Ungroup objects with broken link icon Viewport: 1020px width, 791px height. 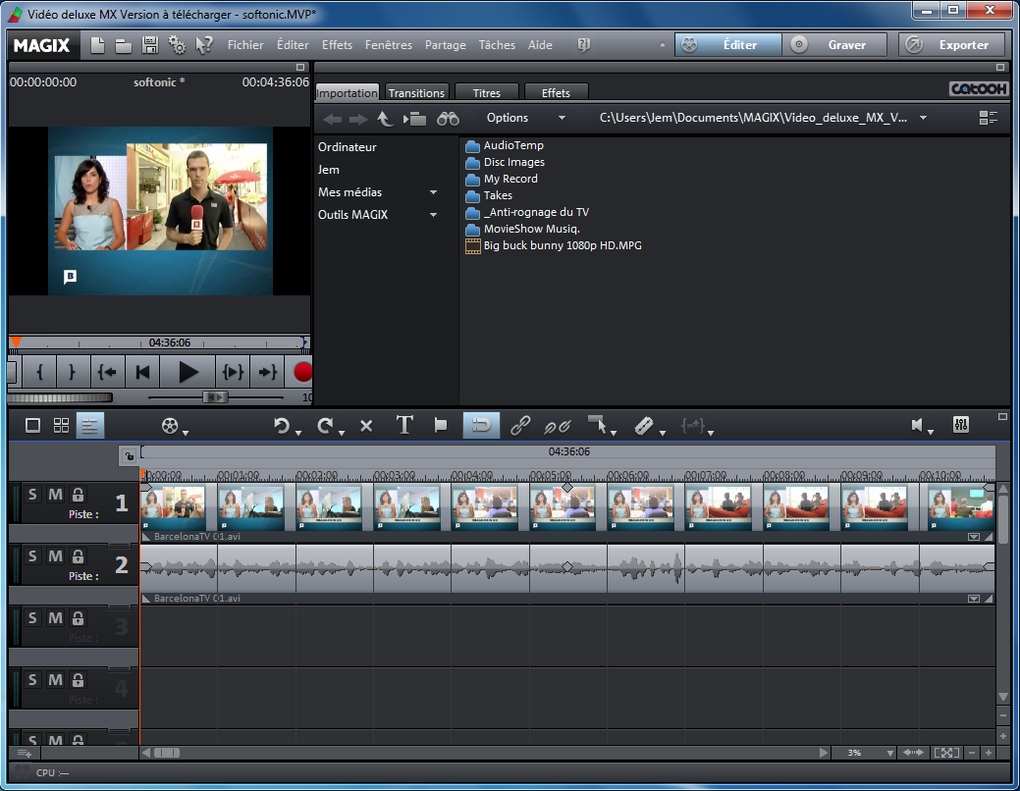(557, 426)
